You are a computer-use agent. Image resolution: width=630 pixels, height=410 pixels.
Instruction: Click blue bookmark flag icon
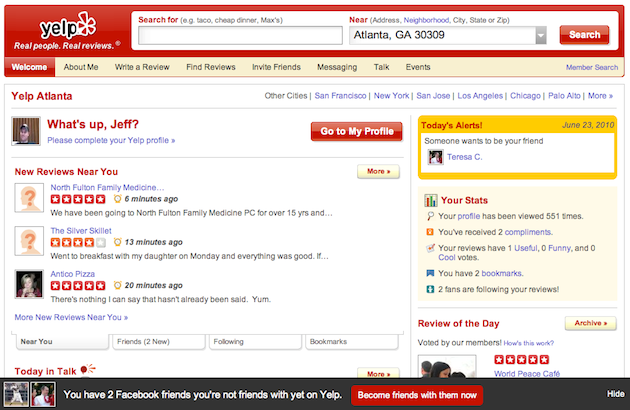pos(430,273)
